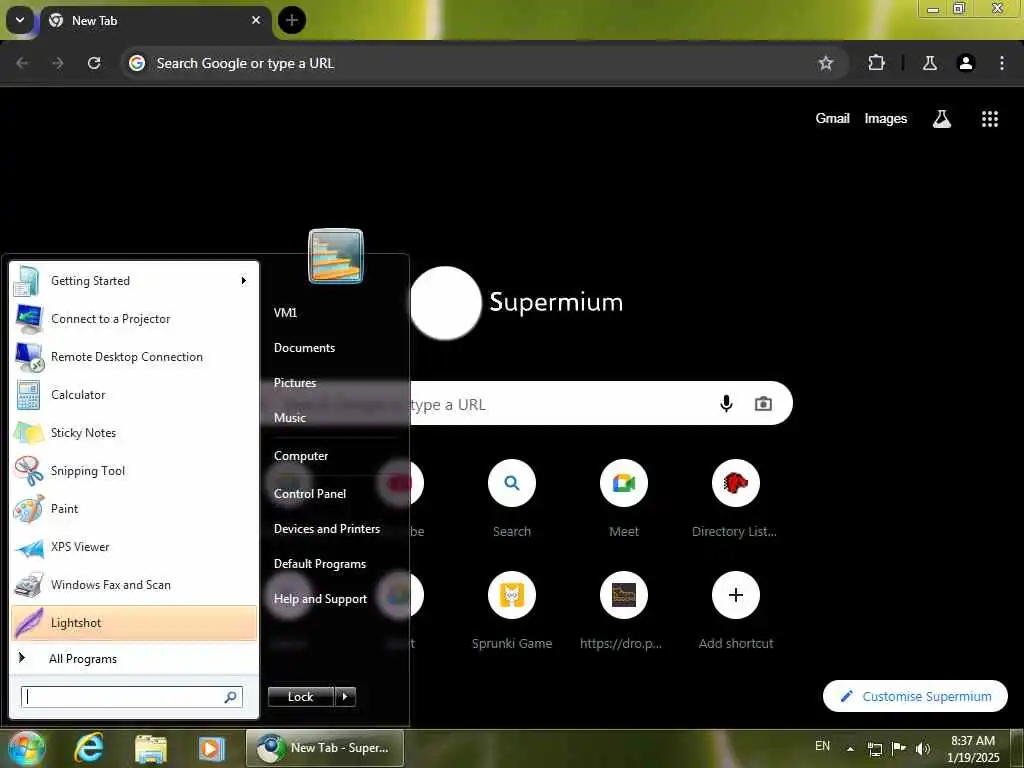The width and height of the screenshot is (1024, 768).
Task: Select the New Tab browser tab
Action: coord(155,20)
